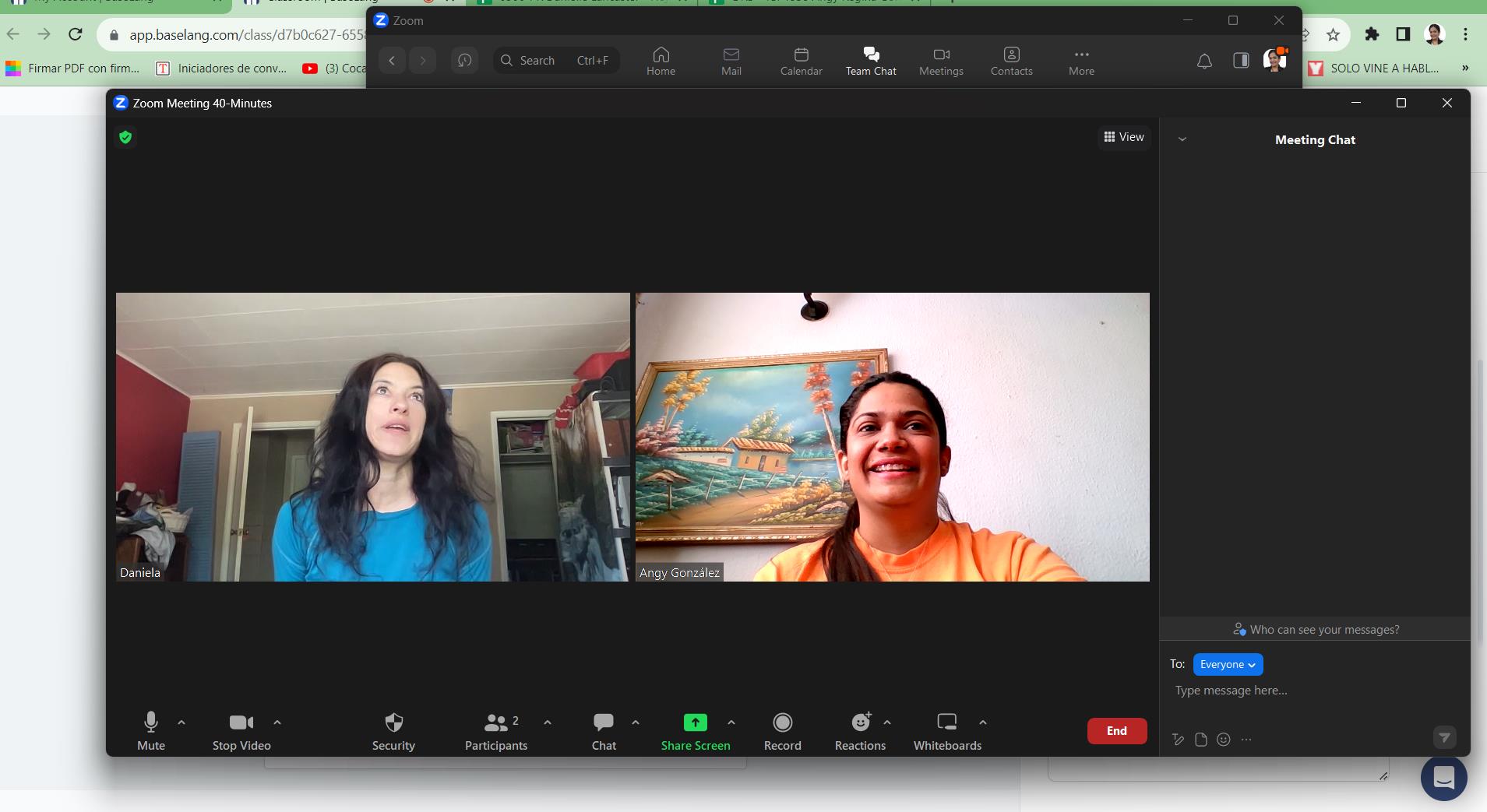
Task: Click "Who can see your messages?" link
Action: [1316, 630]
